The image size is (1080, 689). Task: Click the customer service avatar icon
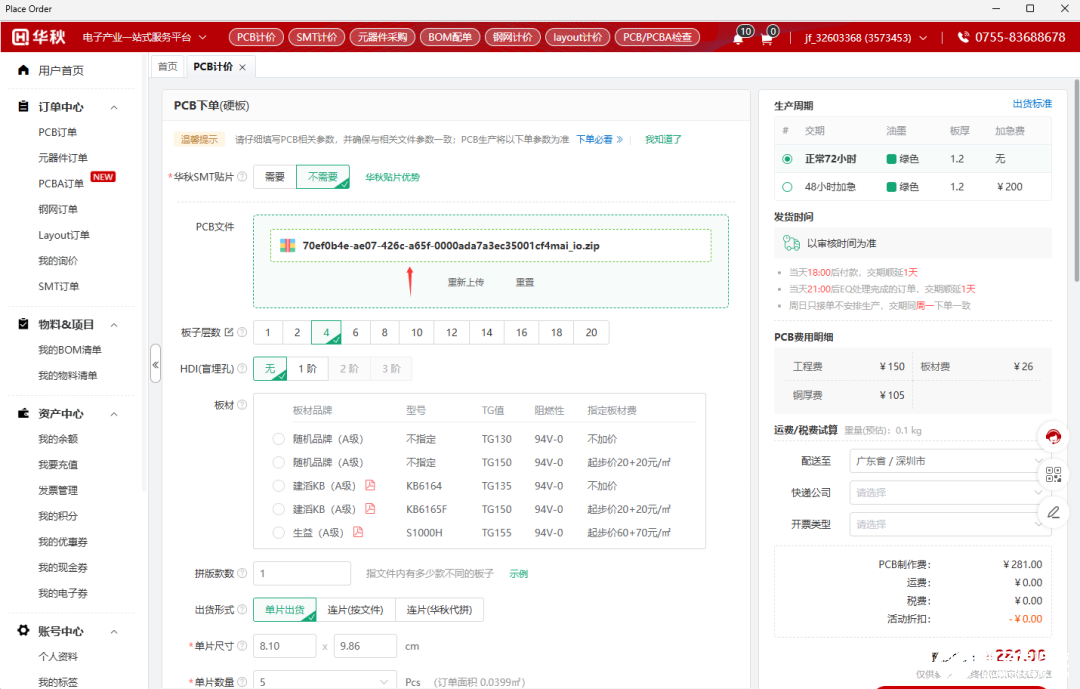point(1052,436)
